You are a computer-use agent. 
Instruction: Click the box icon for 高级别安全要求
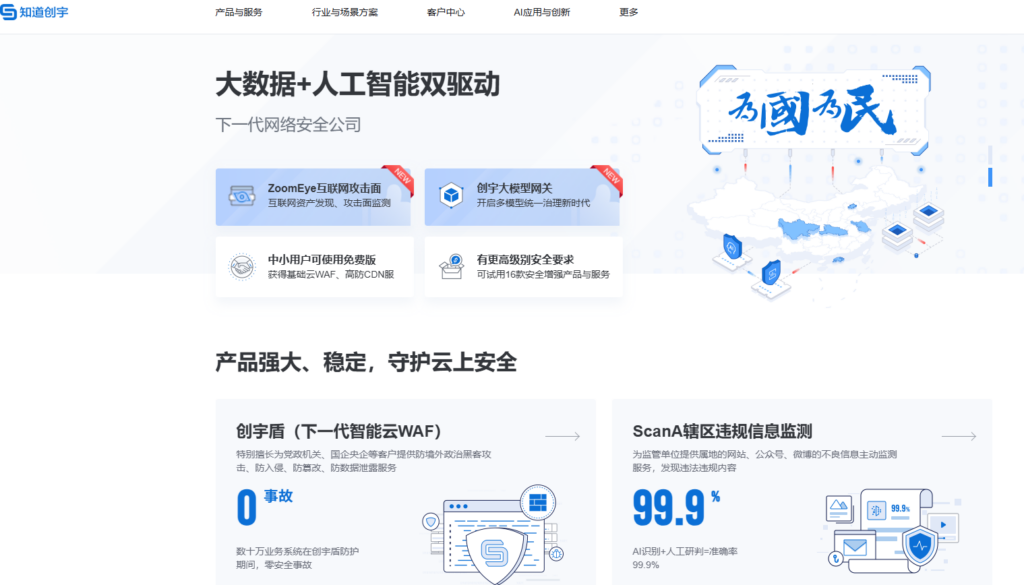[451, 266]
